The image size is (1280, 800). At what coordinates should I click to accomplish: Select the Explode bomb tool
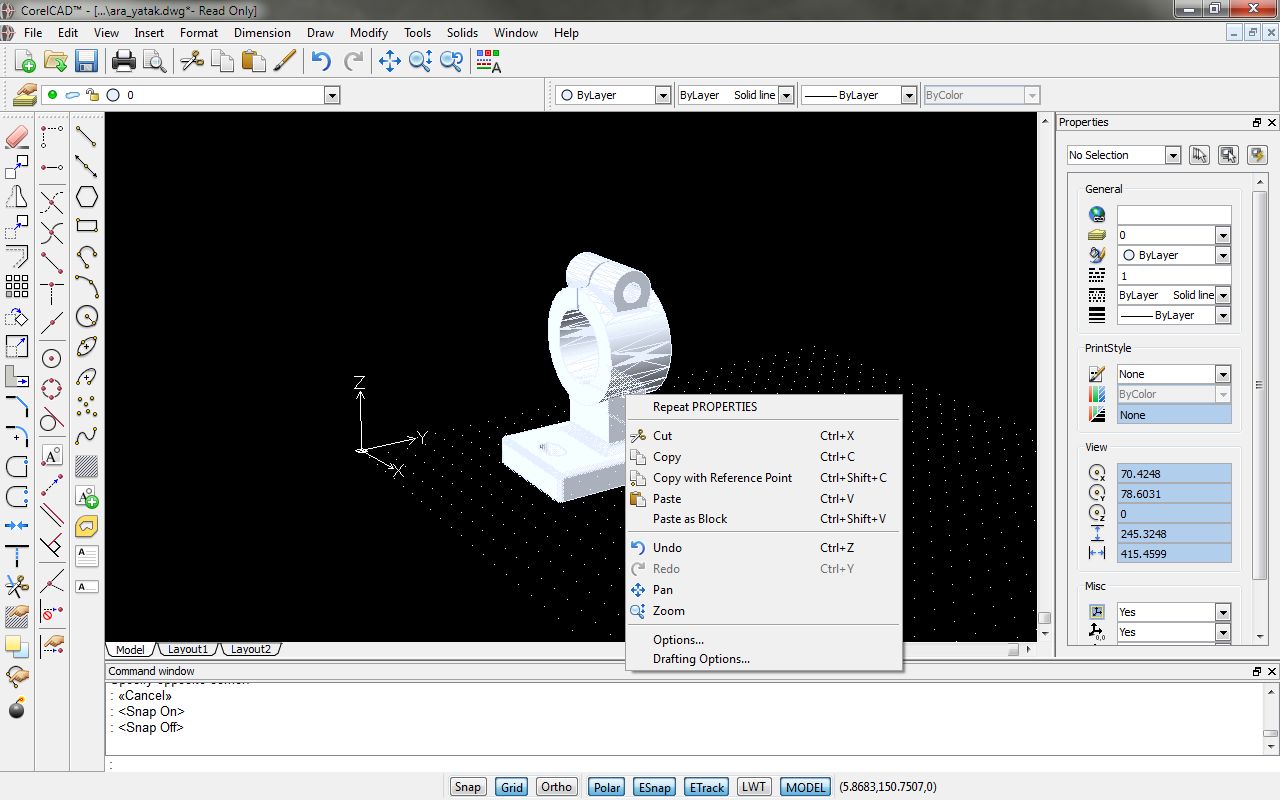click(x=17, y=708)
